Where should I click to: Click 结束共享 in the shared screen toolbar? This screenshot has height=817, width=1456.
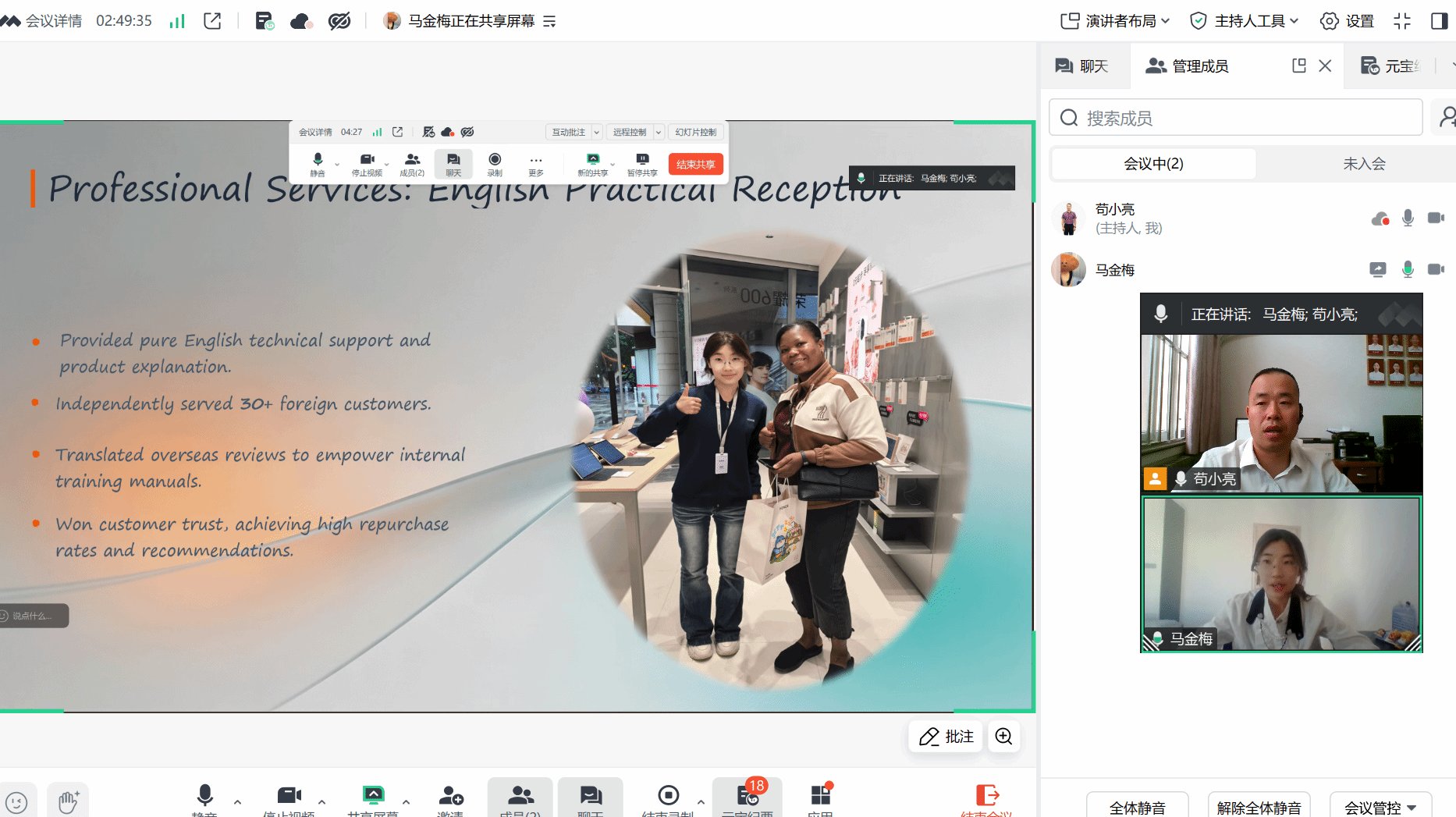(695, 164)
